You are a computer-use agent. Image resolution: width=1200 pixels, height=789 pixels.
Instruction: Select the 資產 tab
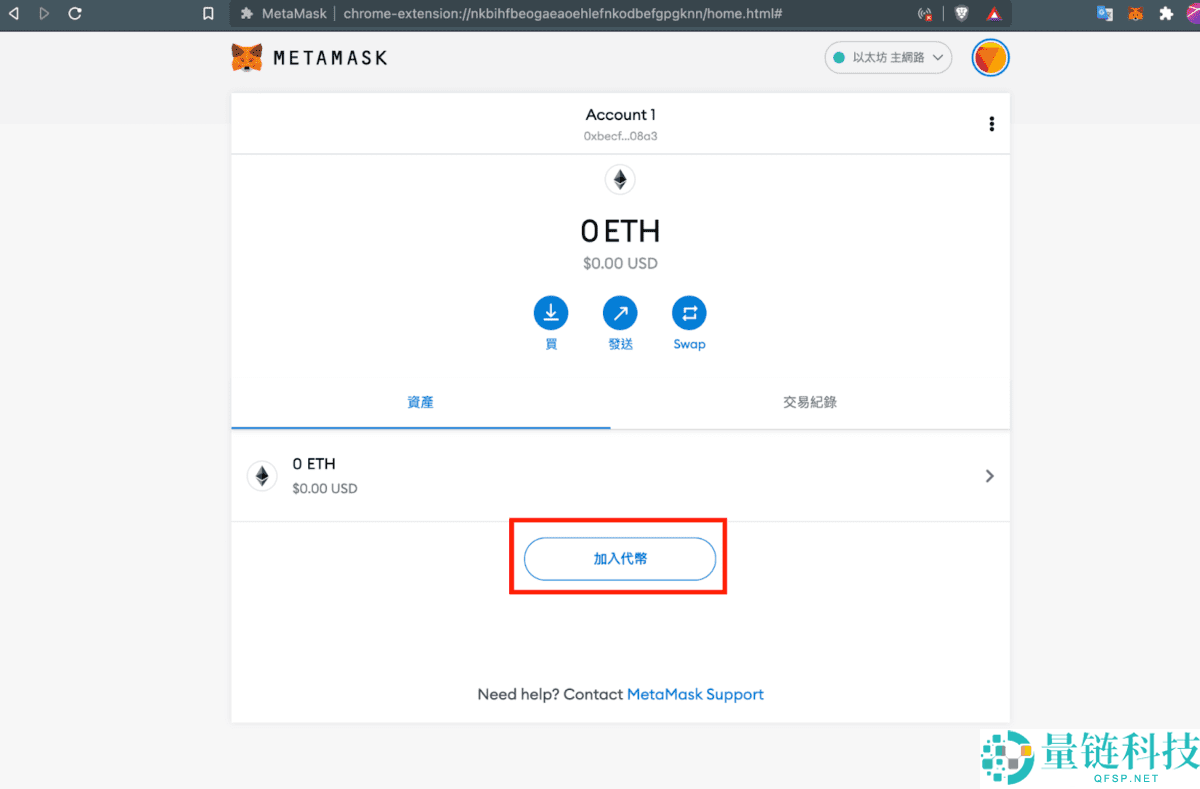point(420,402)
